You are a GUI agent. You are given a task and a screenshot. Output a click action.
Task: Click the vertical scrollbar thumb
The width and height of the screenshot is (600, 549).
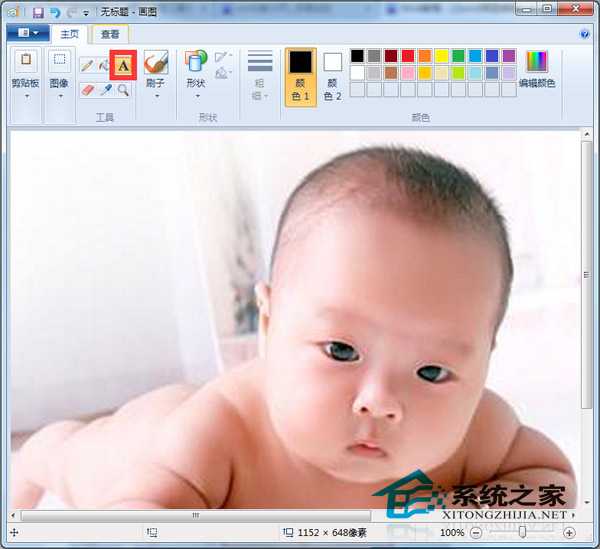(586, 275)
